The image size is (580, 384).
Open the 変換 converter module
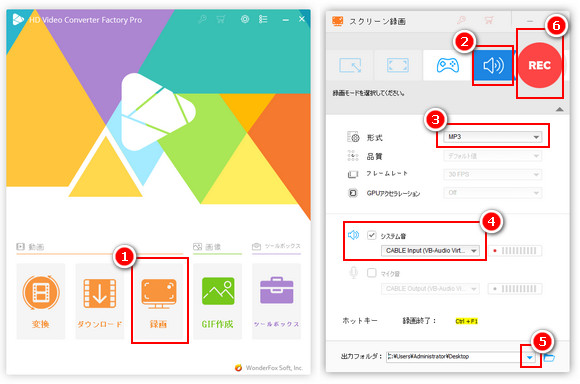coord(41,301)
